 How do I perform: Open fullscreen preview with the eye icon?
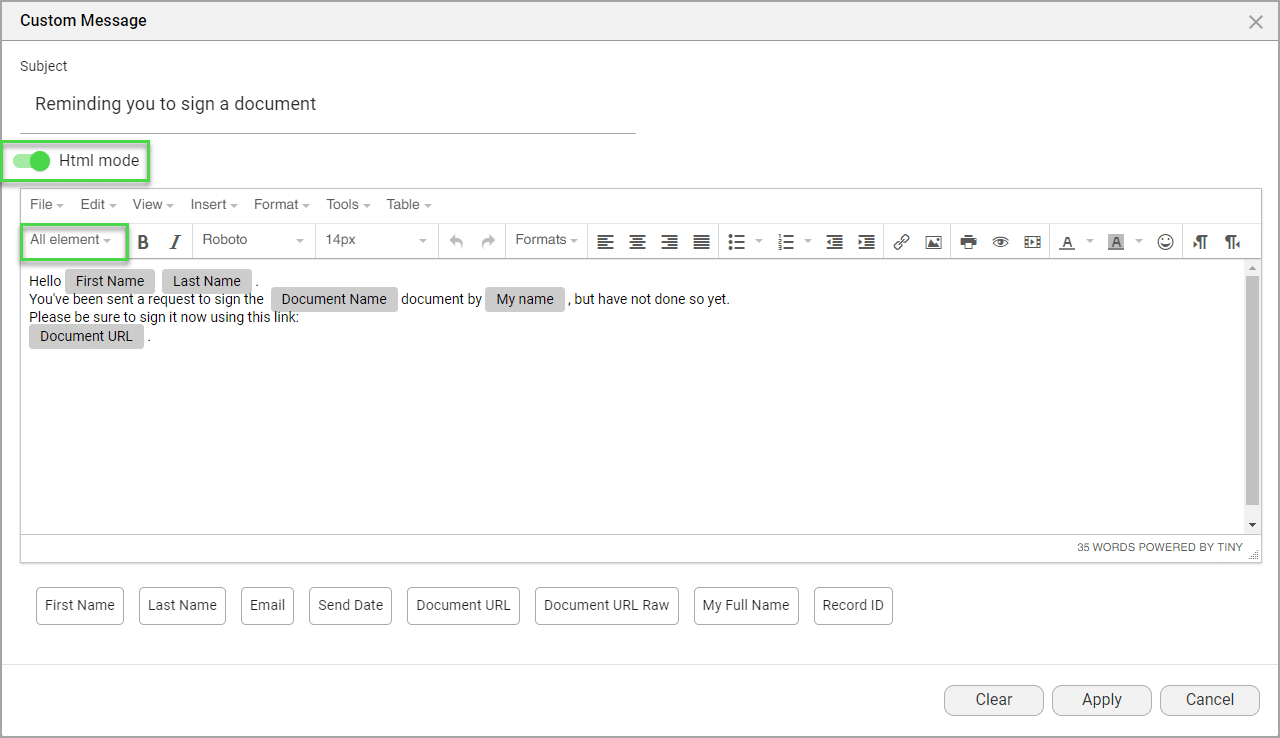click(x=1000, y=241)
